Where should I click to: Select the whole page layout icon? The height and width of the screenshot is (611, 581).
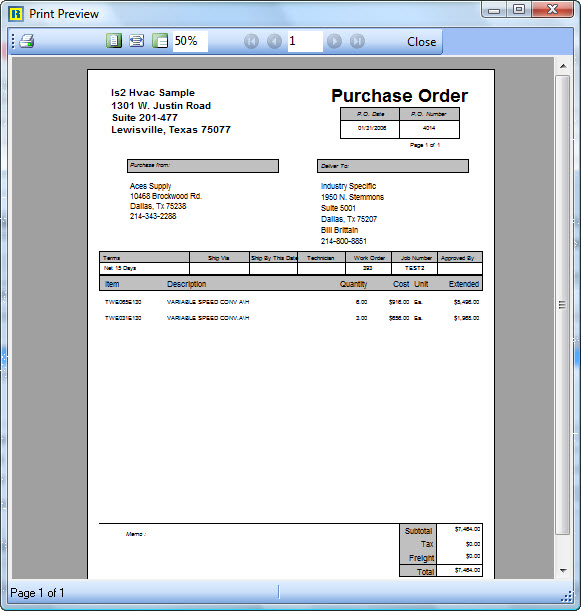160,41
